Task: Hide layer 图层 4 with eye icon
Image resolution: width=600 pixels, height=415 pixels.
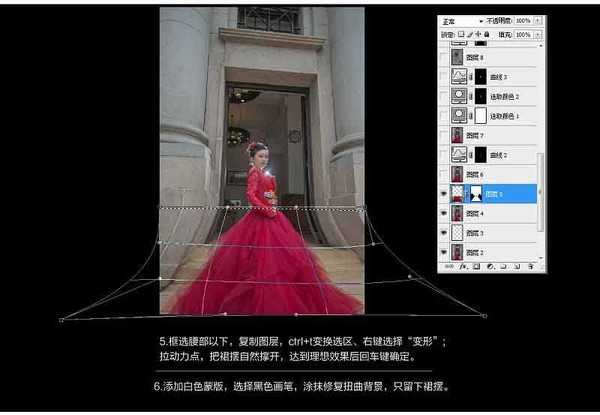Action: click(x=445, y=213)
